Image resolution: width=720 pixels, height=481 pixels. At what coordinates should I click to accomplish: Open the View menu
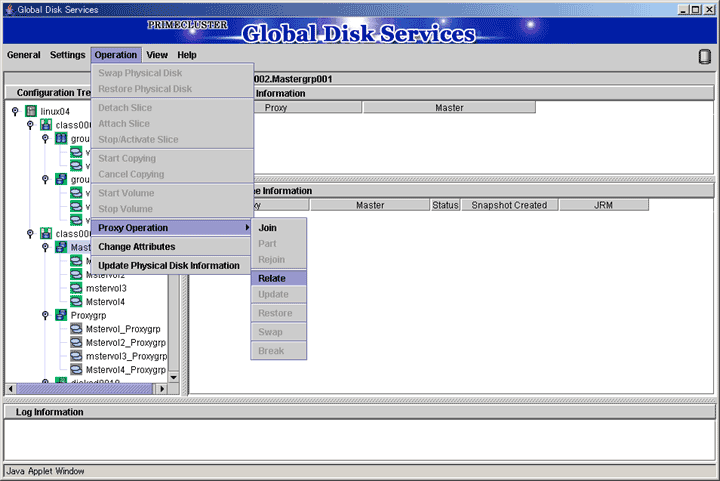point(157,55)
